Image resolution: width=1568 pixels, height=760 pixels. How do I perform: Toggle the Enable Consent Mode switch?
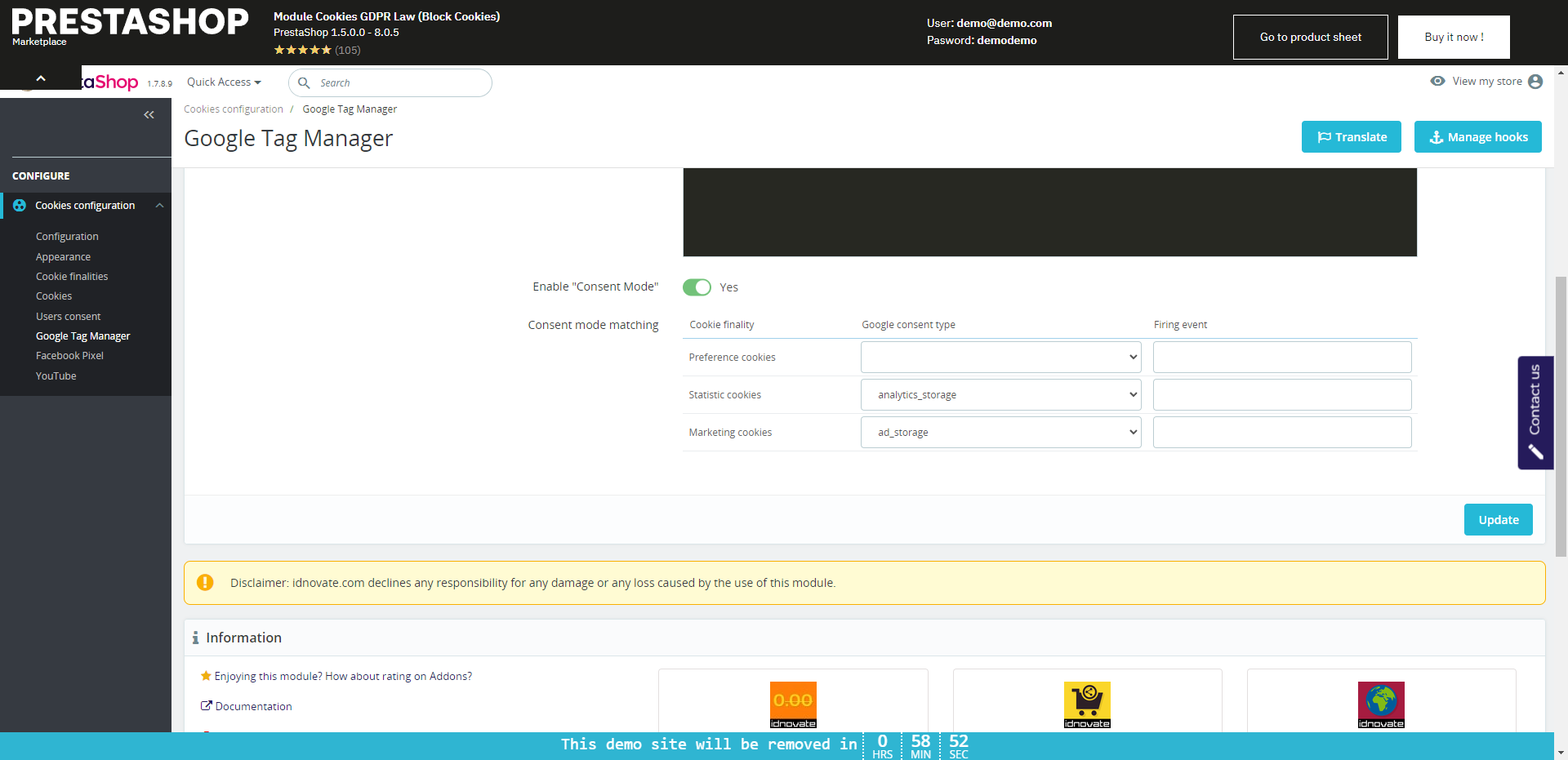point(697,287)
